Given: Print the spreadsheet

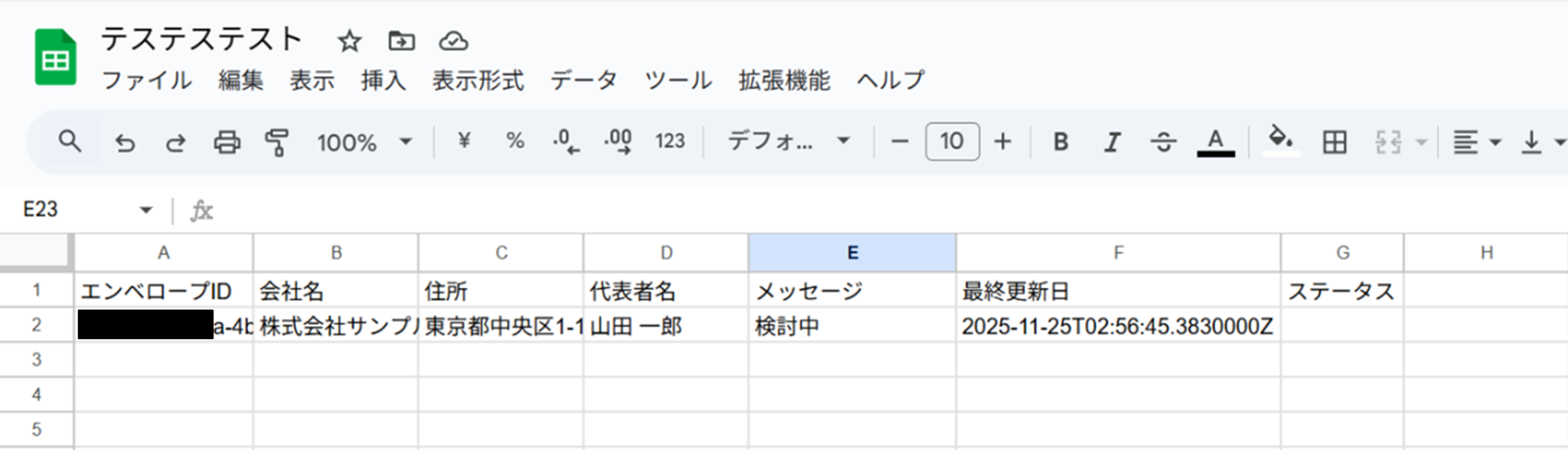Looking at the screenshot, I should tap(227, 142).
